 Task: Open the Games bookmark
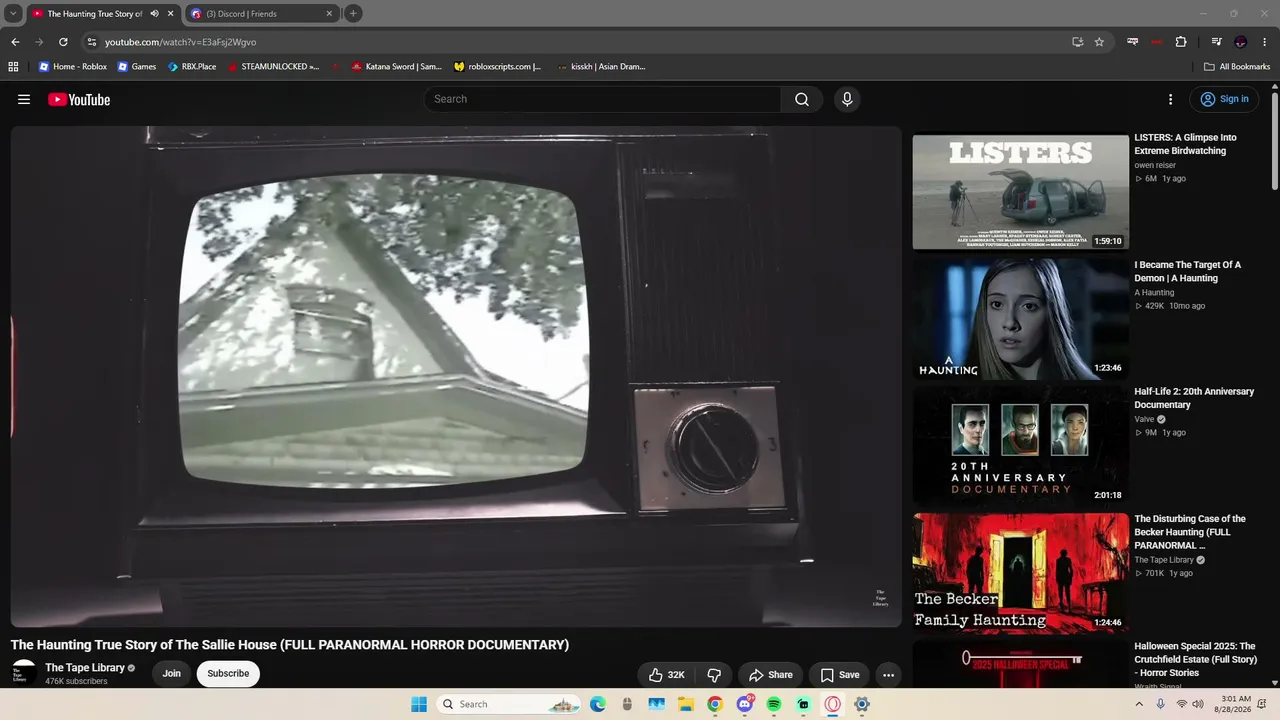[137, 67]
